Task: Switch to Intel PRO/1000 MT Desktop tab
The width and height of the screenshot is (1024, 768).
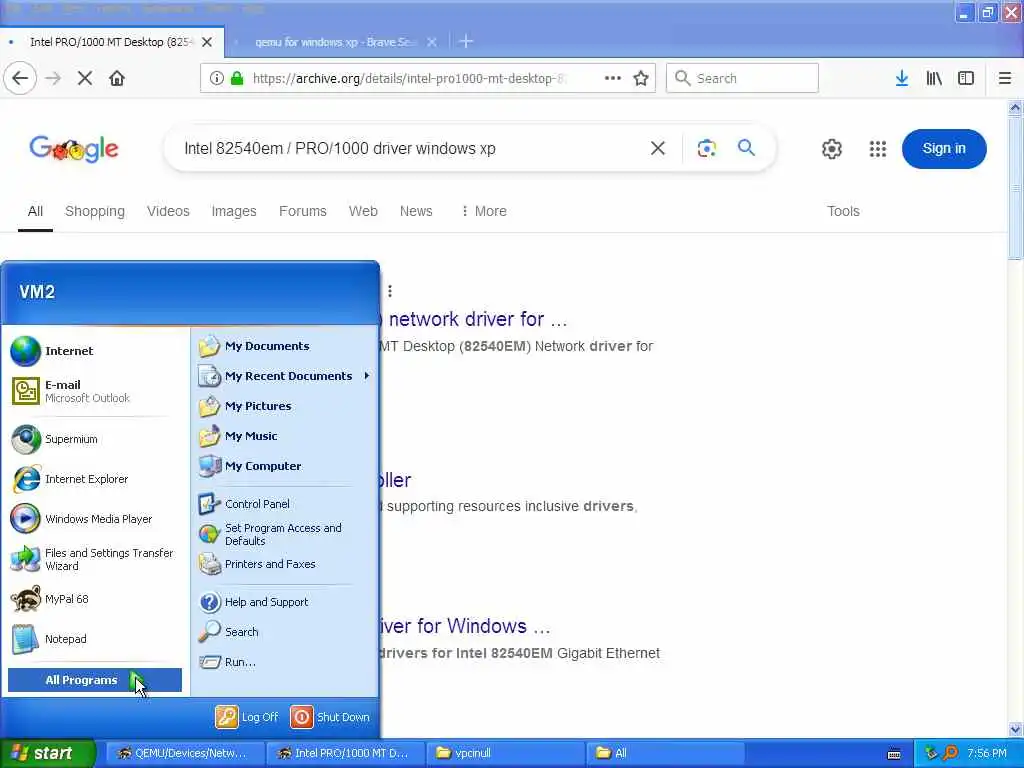Action: pos(112,42)
